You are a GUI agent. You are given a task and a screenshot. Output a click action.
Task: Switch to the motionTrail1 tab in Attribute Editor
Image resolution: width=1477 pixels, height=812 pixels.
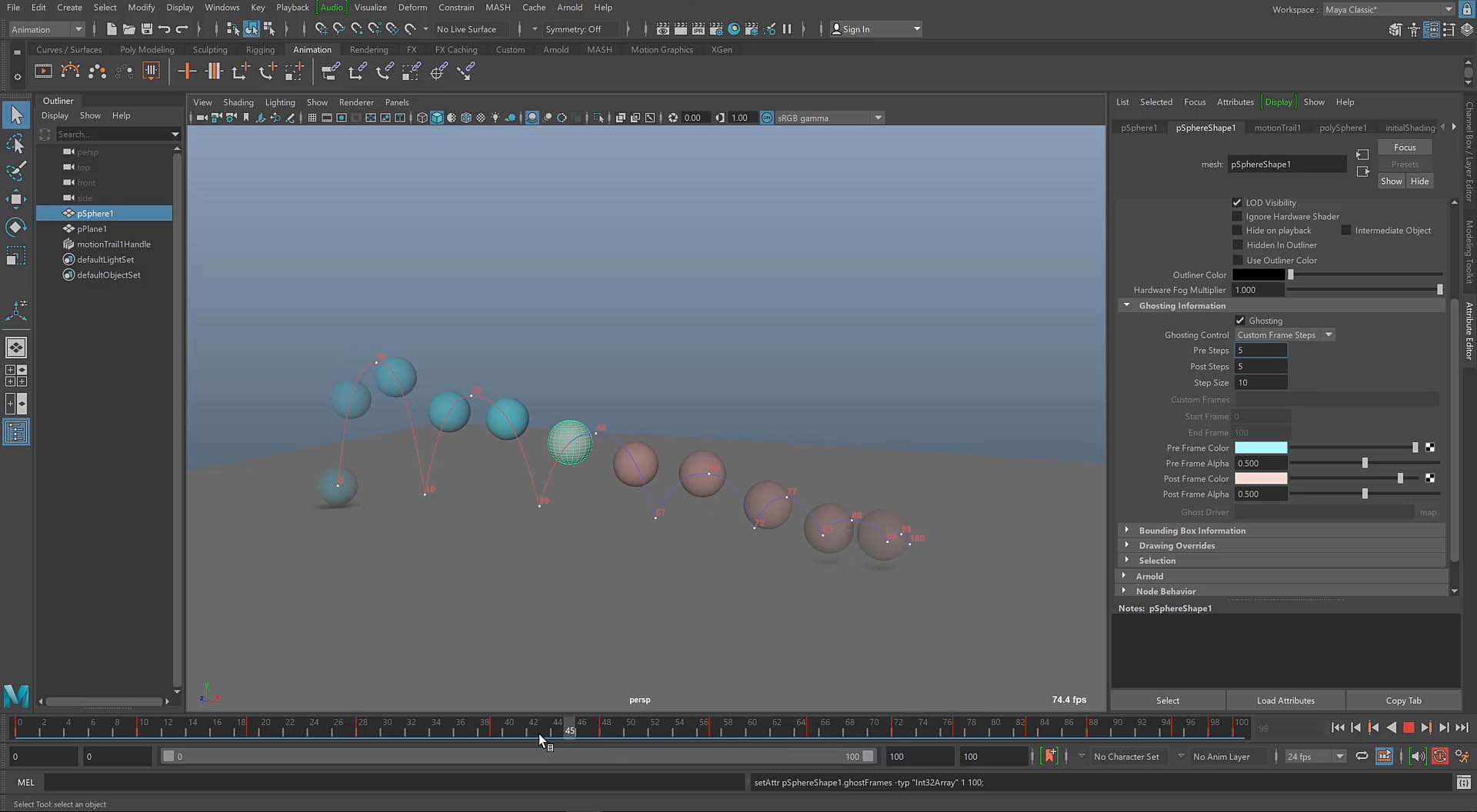pos(1277,127)
